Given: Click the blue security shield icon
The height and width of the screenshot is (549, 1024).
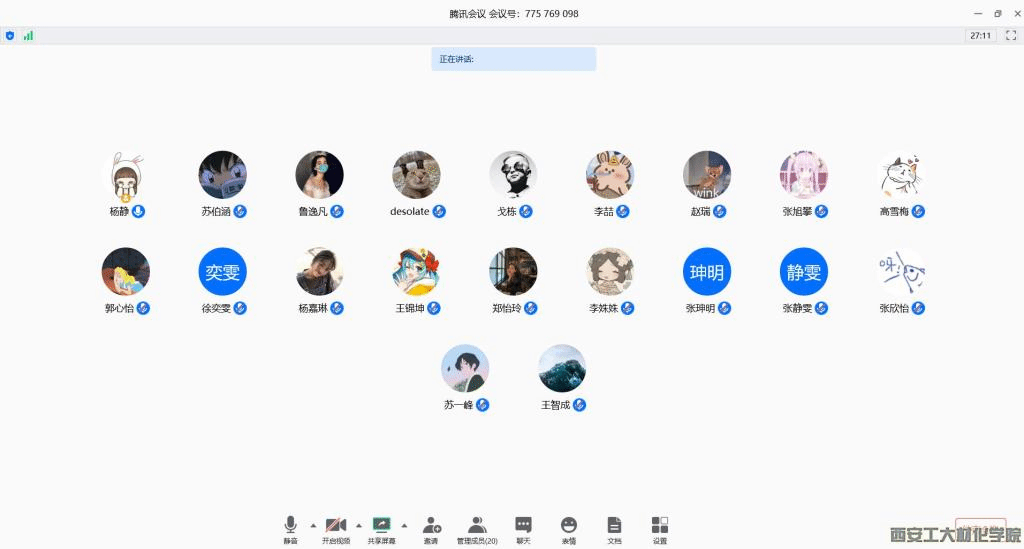Looking at the screenshot, I should click(x=10, y=35).
